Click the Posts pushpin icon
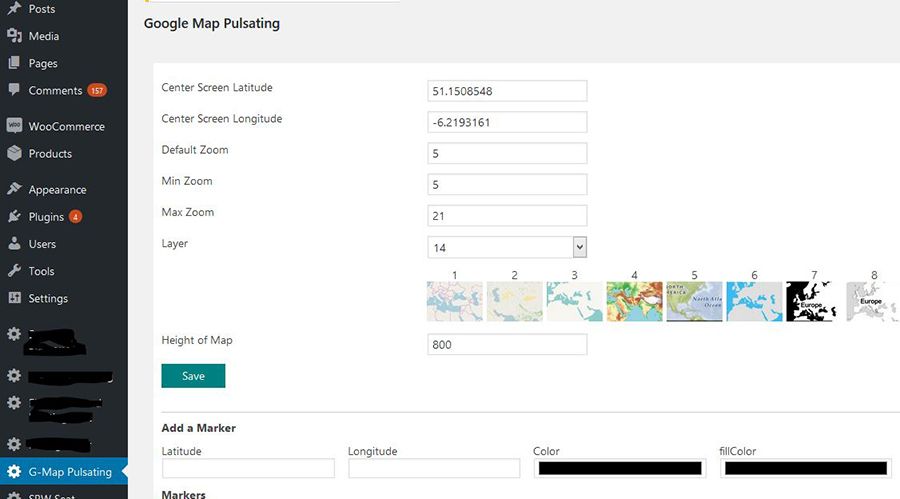The image size is (900, 499). pos(14,9)
